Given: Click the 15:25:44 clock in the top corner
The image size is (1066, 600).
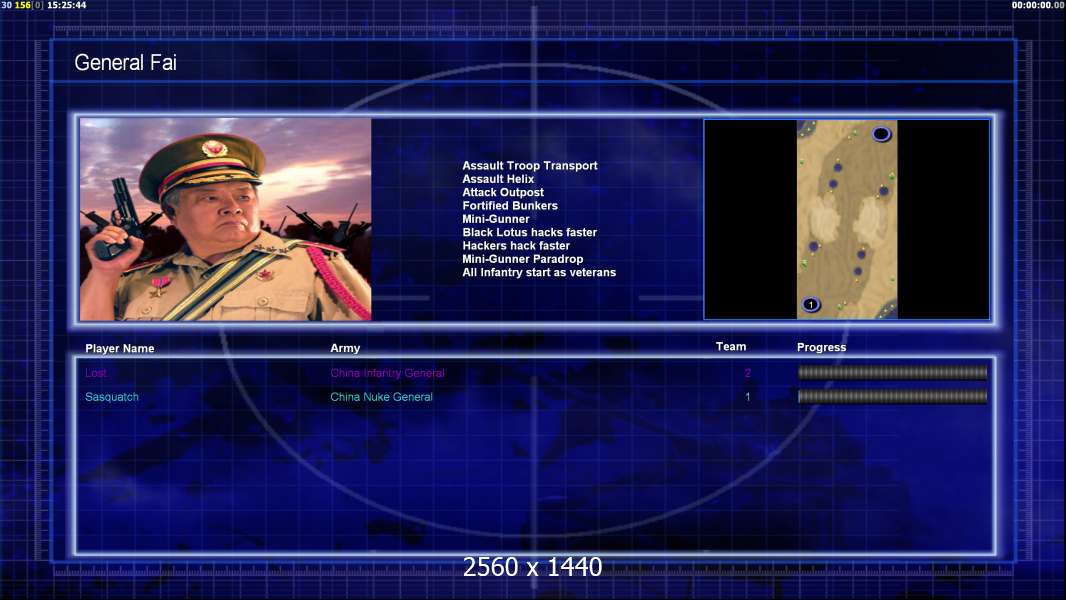Looking at the screenshot, I should (x=67, y=5).
